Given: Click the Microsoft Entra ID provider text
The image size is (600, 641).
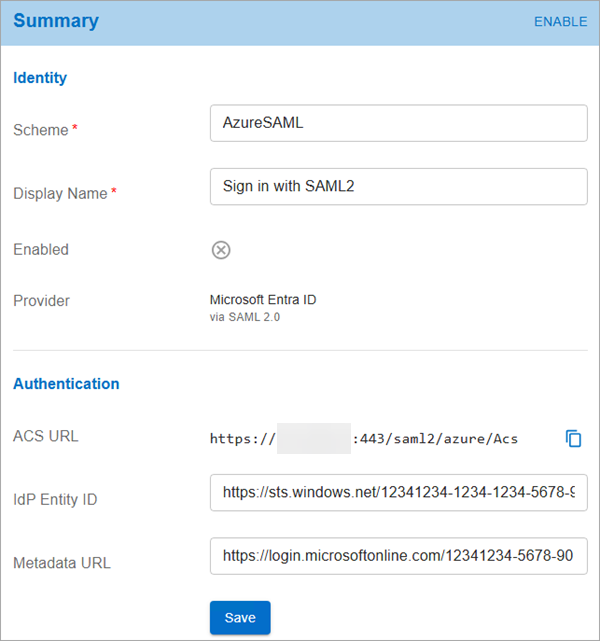Looking at the screenshot, I should 263,300.
